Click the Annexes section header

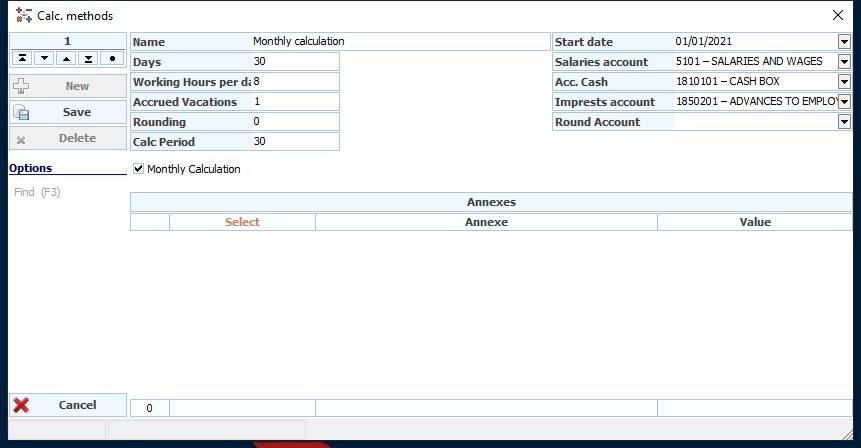491,202
